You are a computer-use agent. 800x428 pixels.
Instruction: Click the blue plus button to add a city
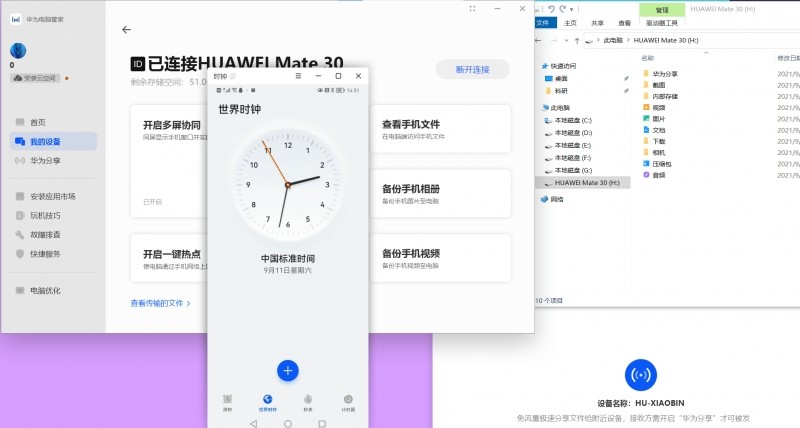point(288,370)
